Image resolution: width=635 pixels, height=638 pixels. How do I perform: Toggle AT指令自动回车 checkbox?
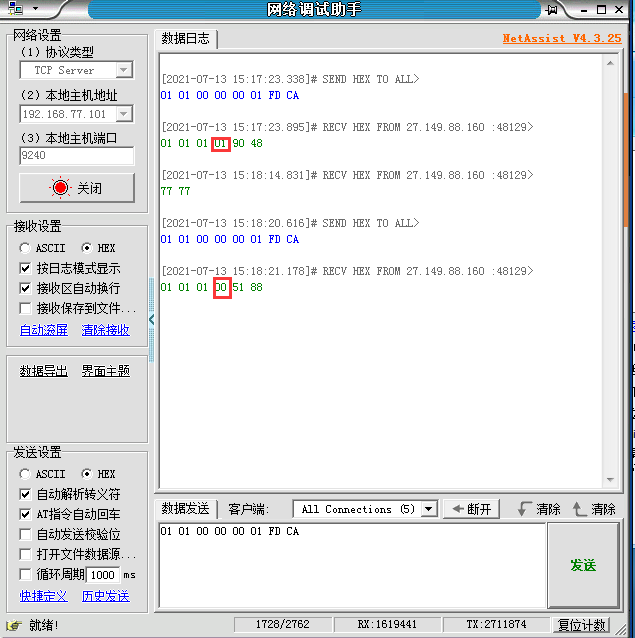25,514
